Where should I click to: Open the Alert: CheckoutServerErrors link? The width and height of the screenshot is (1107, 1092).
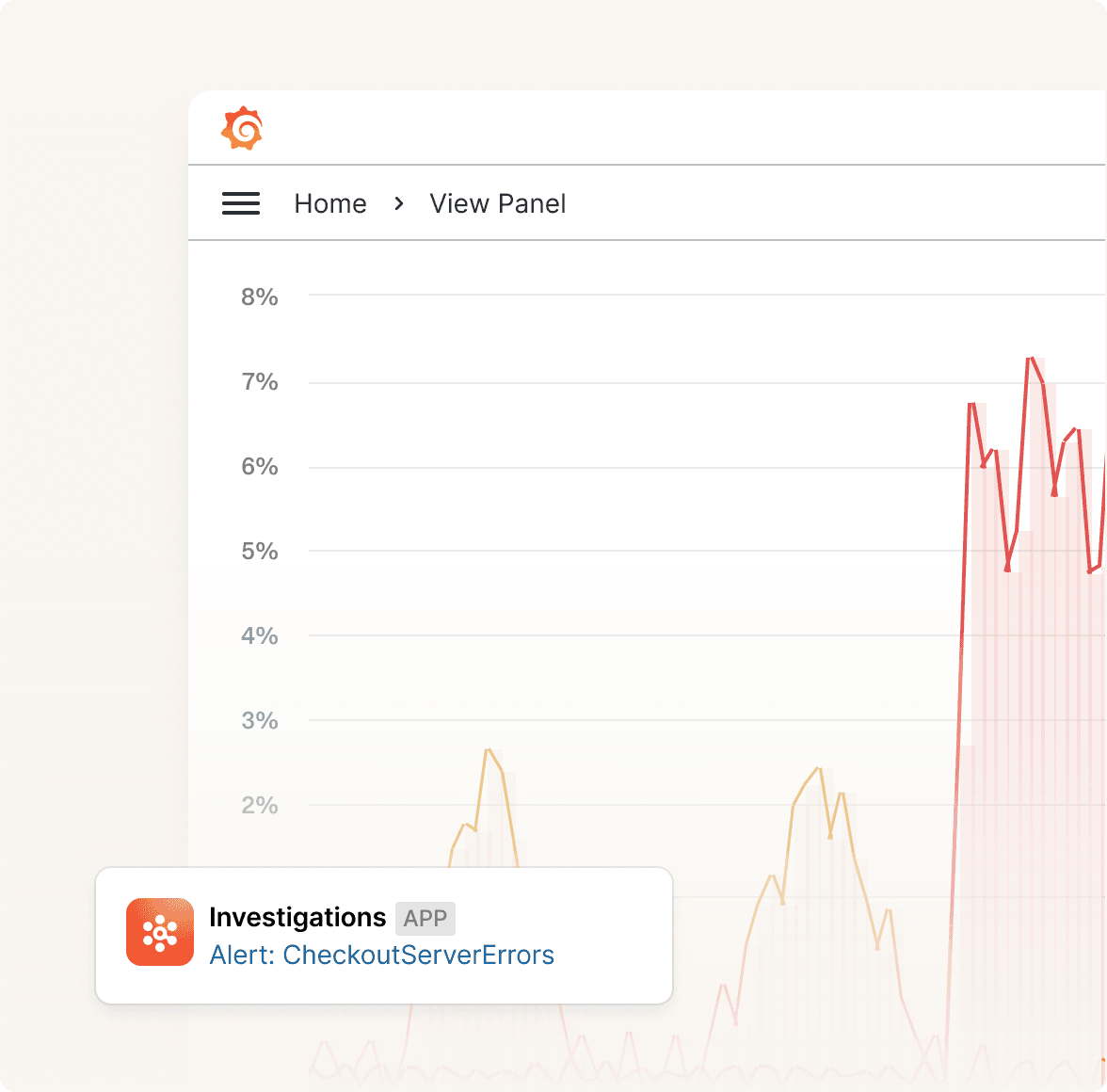[x=382, y=955]
